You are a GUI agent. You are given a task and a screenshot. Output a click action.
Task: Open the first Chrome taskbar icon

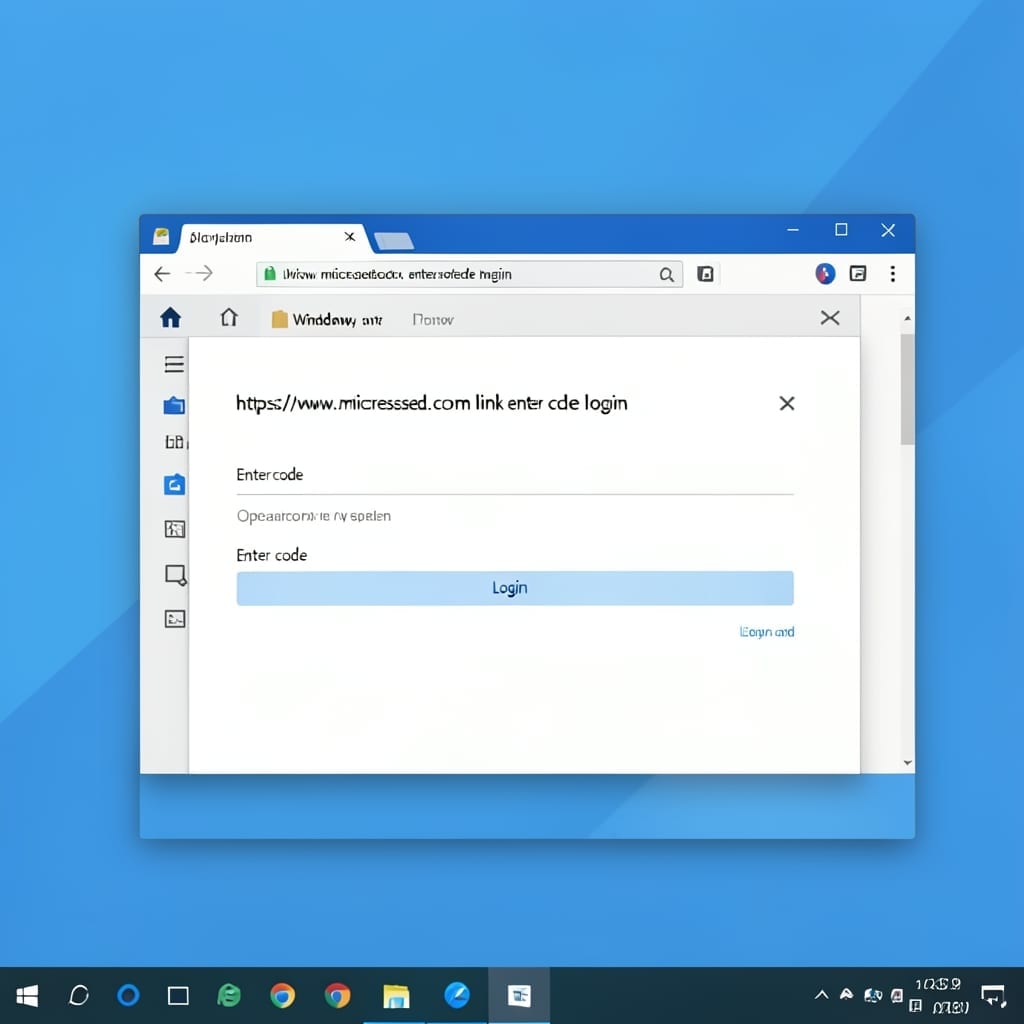coord(282,996)
